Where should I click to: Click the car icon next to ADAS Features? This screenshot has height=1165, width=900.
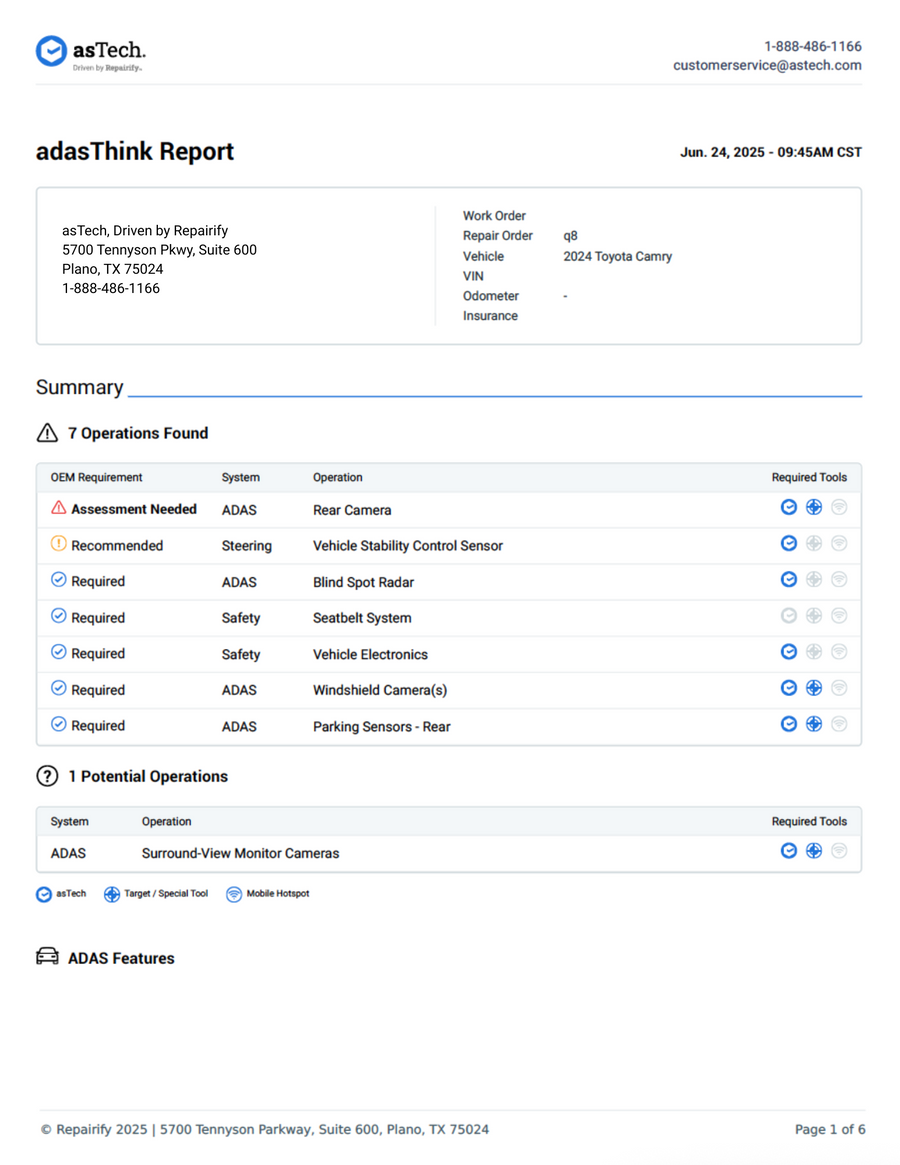pos(45,957)
